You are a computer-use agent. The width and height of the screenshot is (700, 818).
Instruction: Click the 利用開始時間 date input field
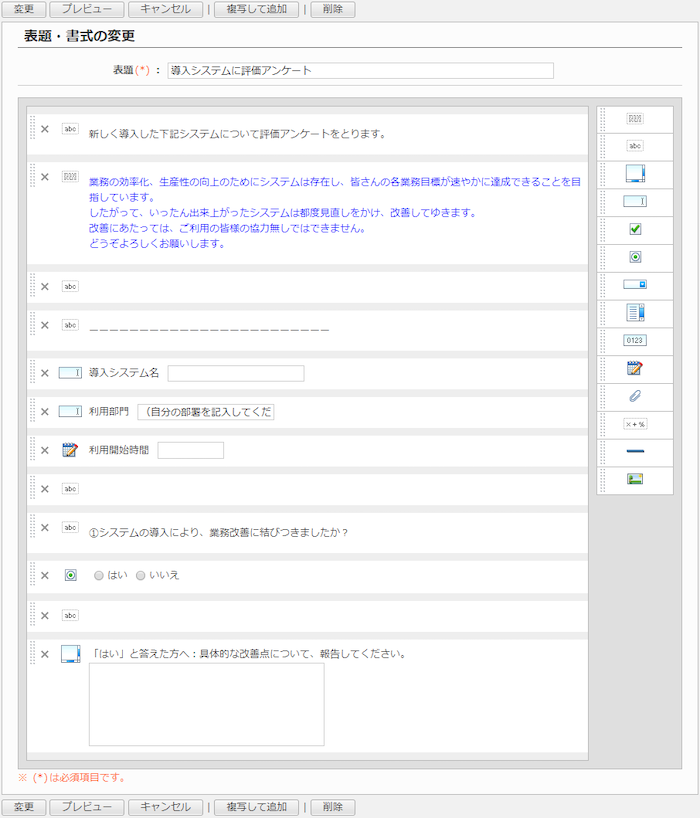(x=190, y=450)
